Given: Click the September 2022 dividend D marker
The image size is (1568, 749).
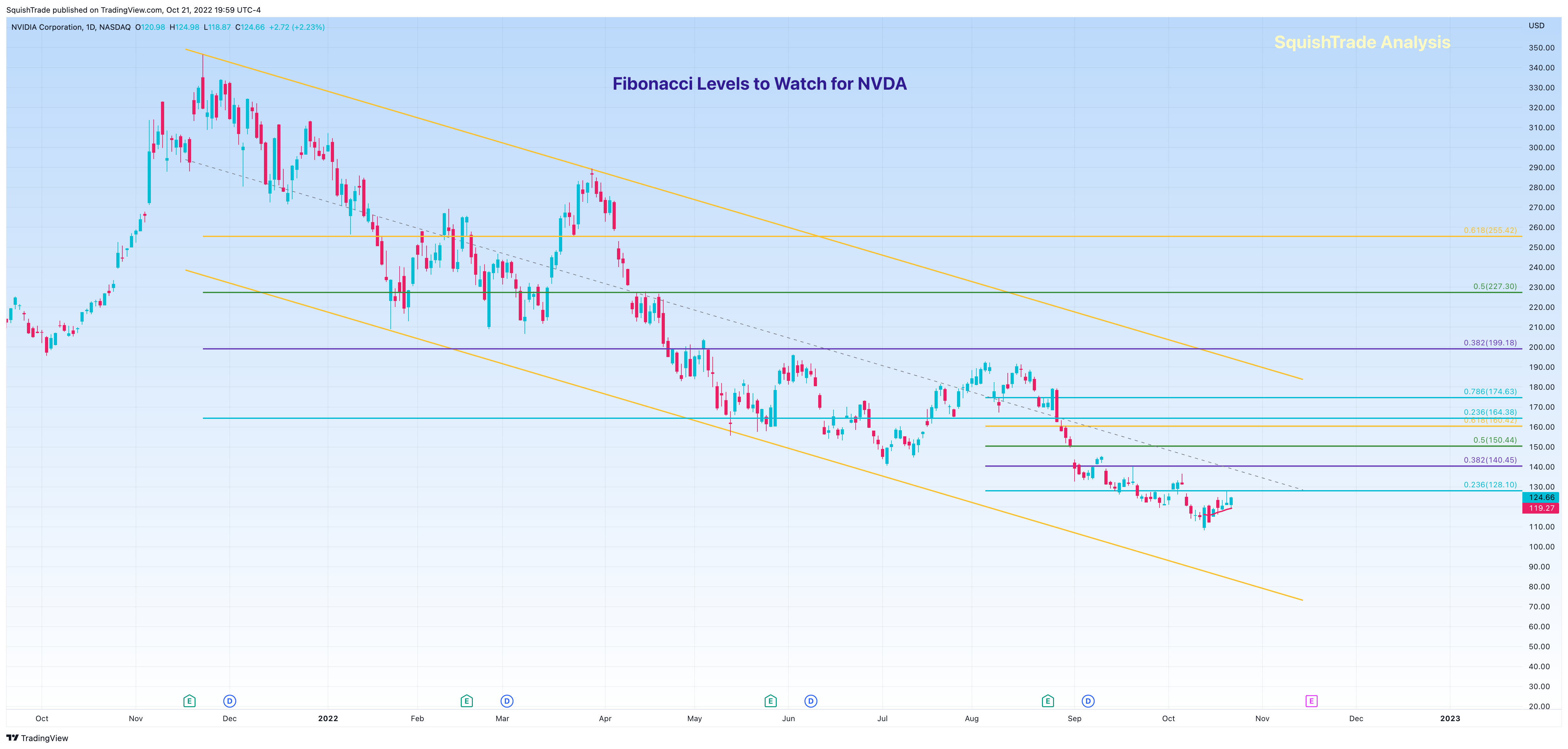Looking at the screenshot, I should pos(1088,701).
